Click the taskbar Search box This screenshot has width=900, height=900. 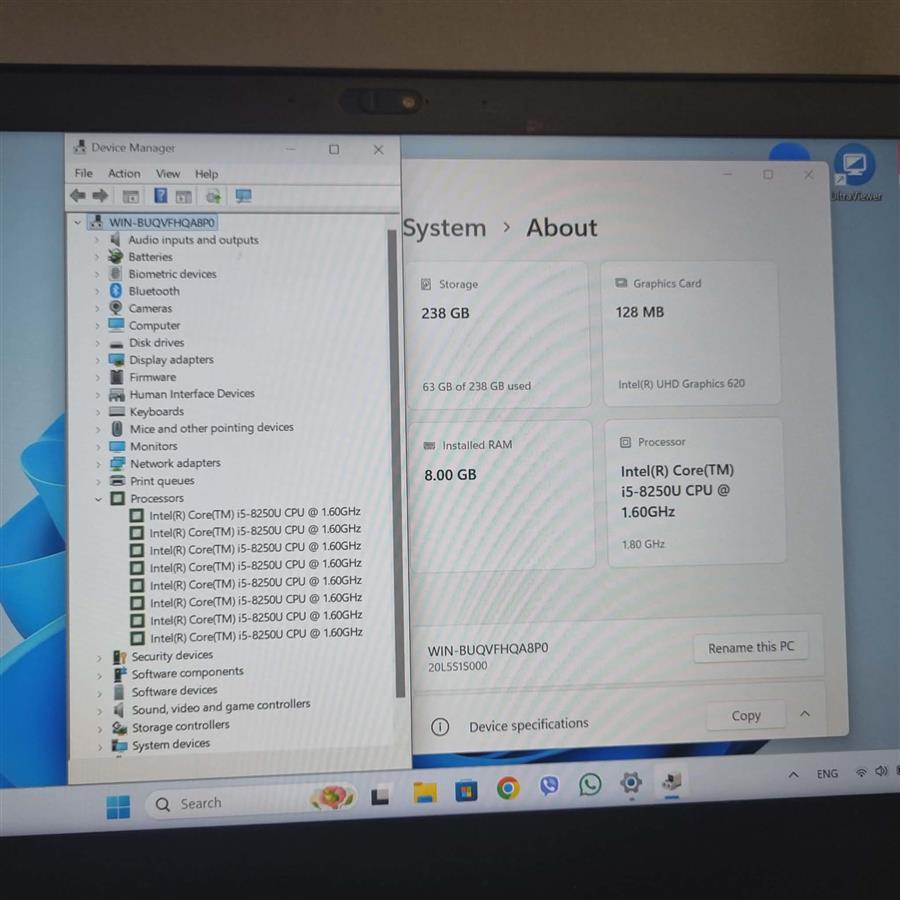pos(225,803)
